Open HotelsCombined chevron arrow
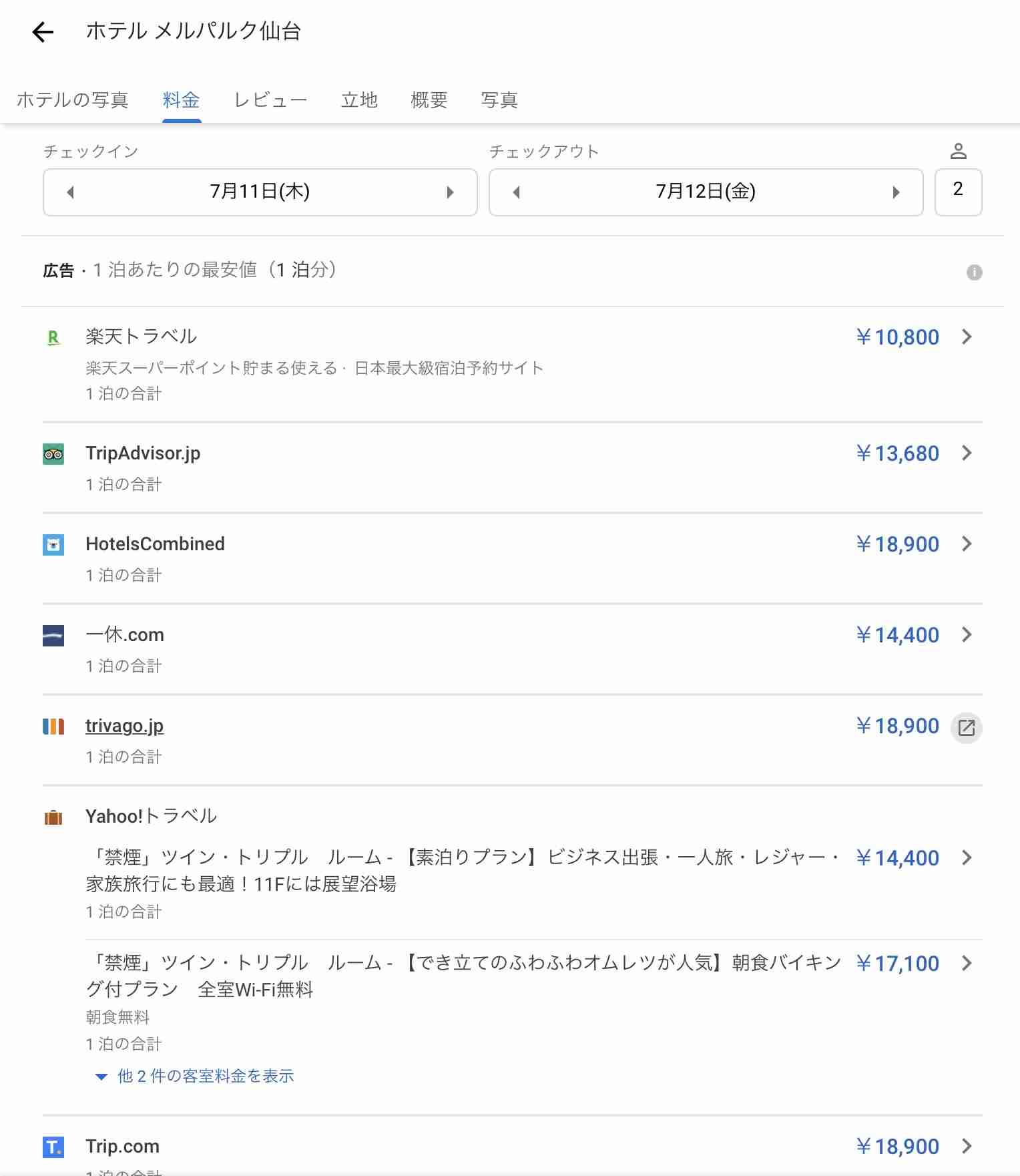1020x1176 pixels. point(967,544)
